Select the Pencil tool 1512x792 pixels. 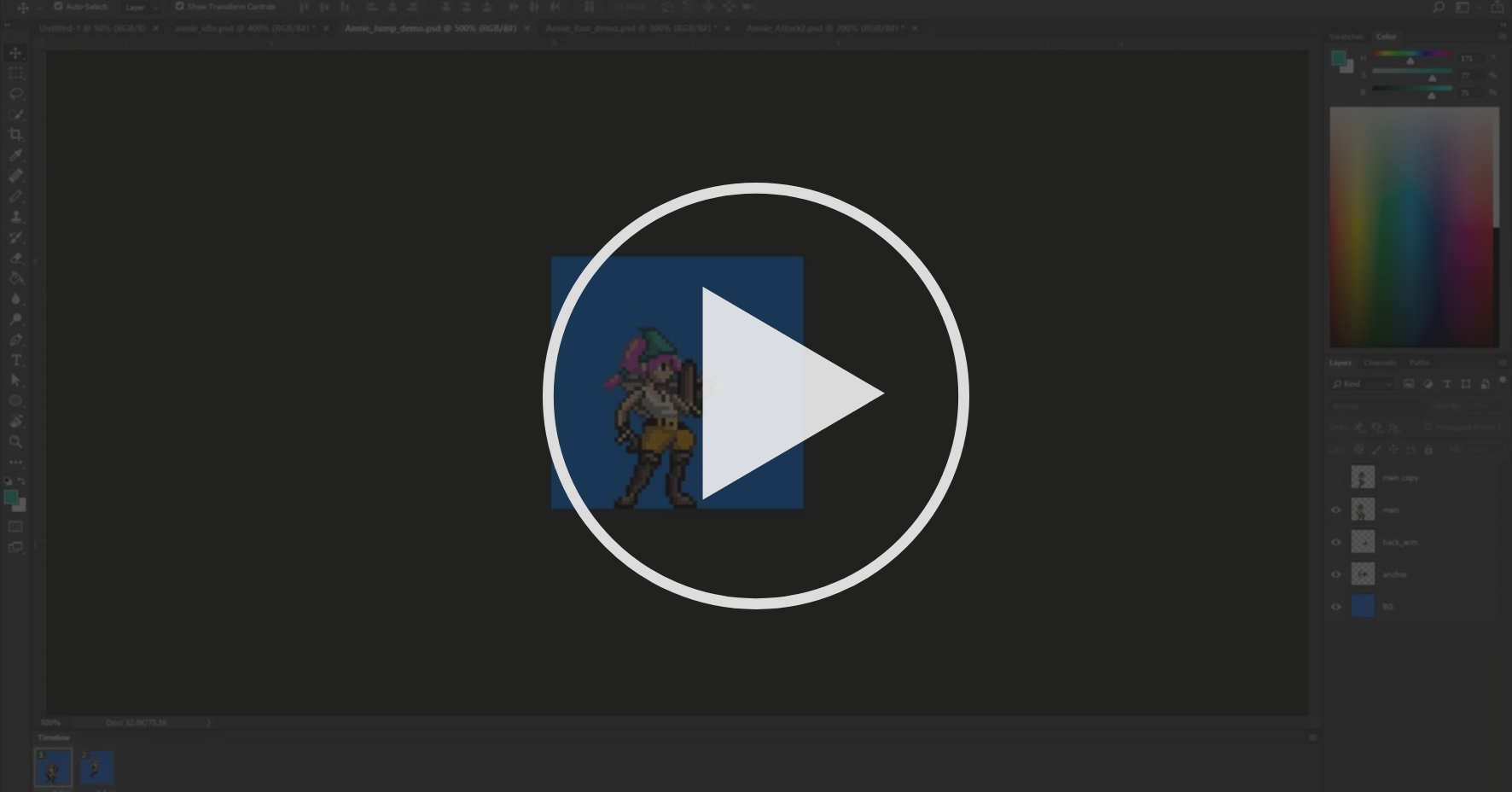(x=15, y=196)
